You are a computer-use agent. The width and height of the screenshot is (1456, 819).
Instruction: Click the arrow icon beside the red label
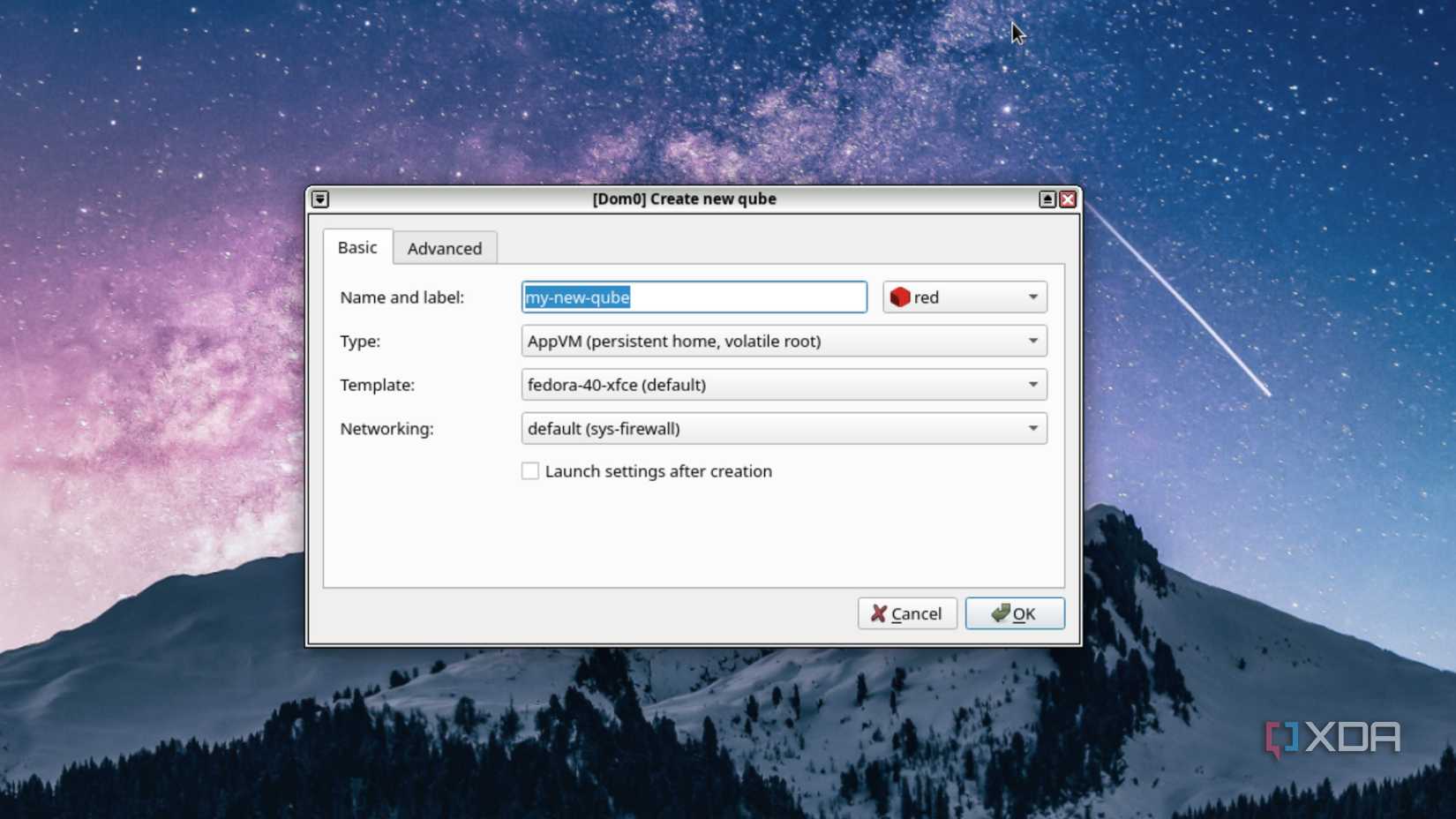[x=1032, y=297]
